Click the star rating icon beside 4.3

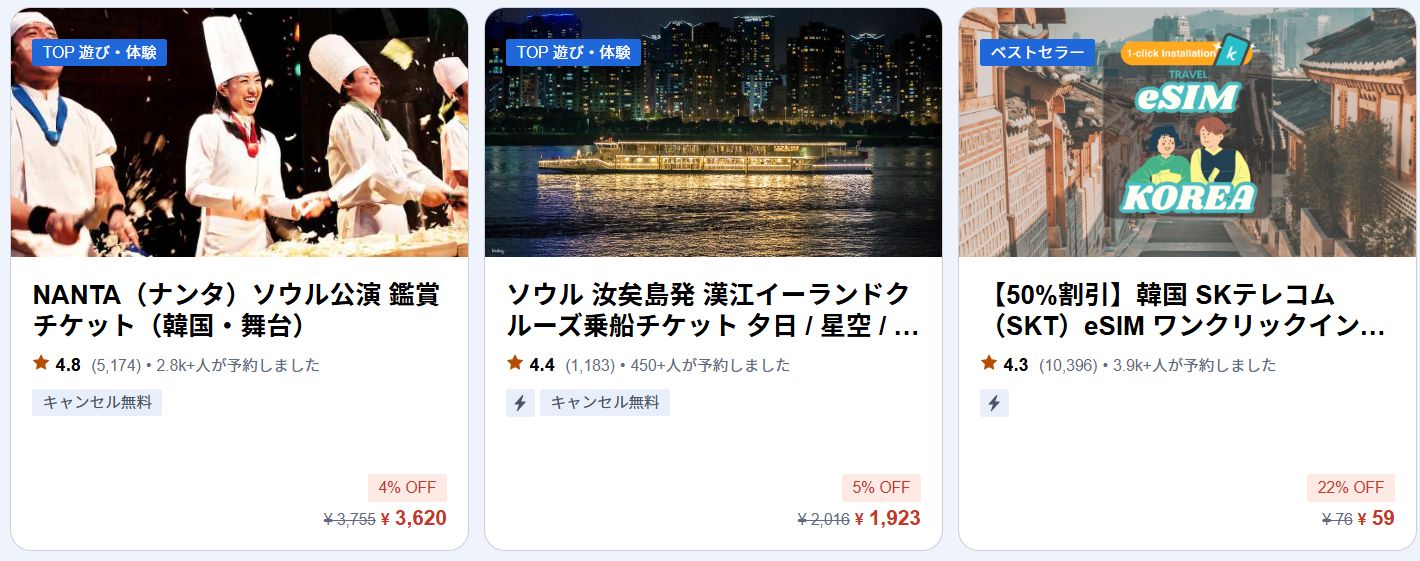point(989,363)
